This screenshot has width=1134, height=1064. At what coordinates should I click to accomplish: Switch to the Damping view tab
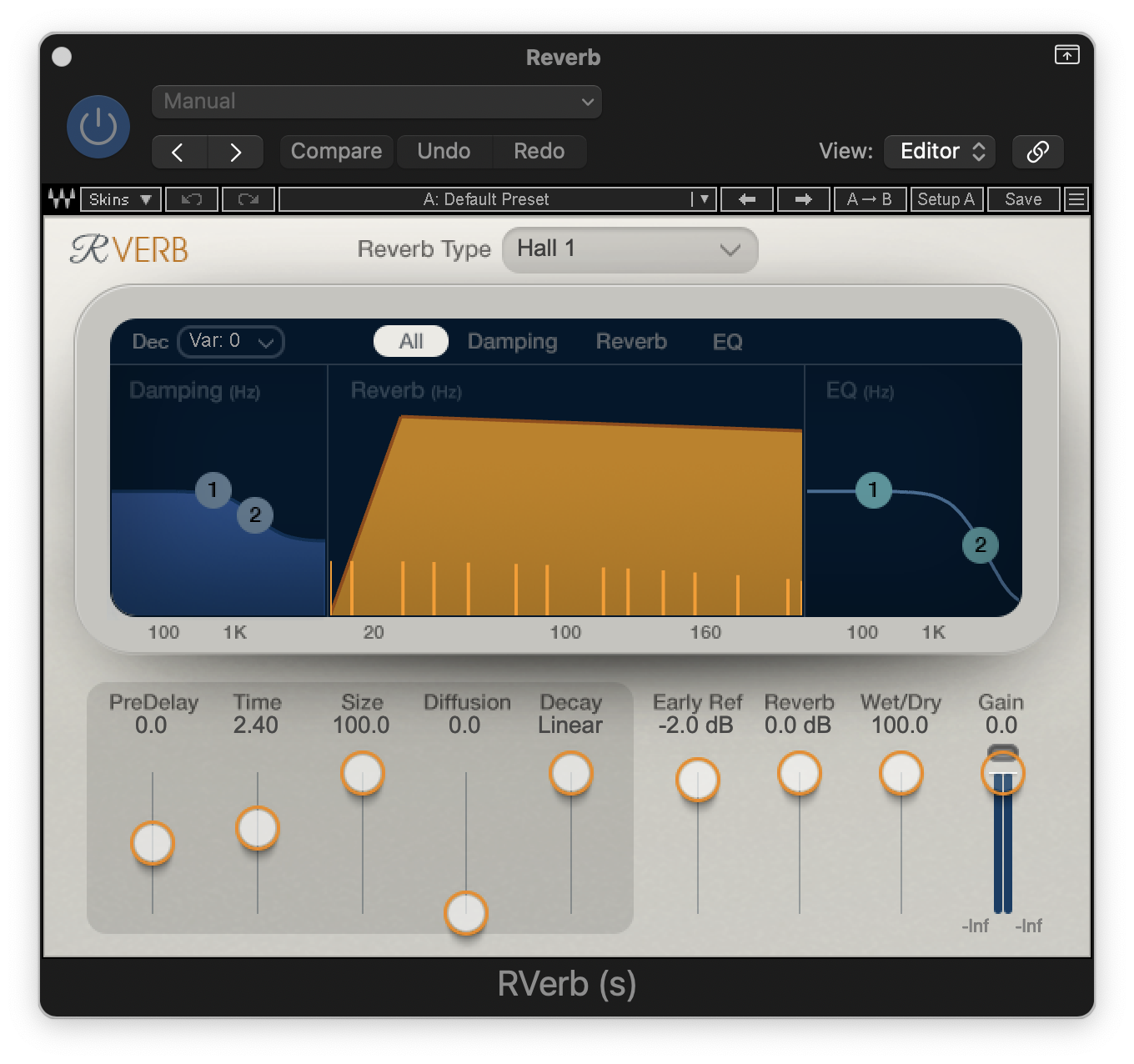(512, 342)
